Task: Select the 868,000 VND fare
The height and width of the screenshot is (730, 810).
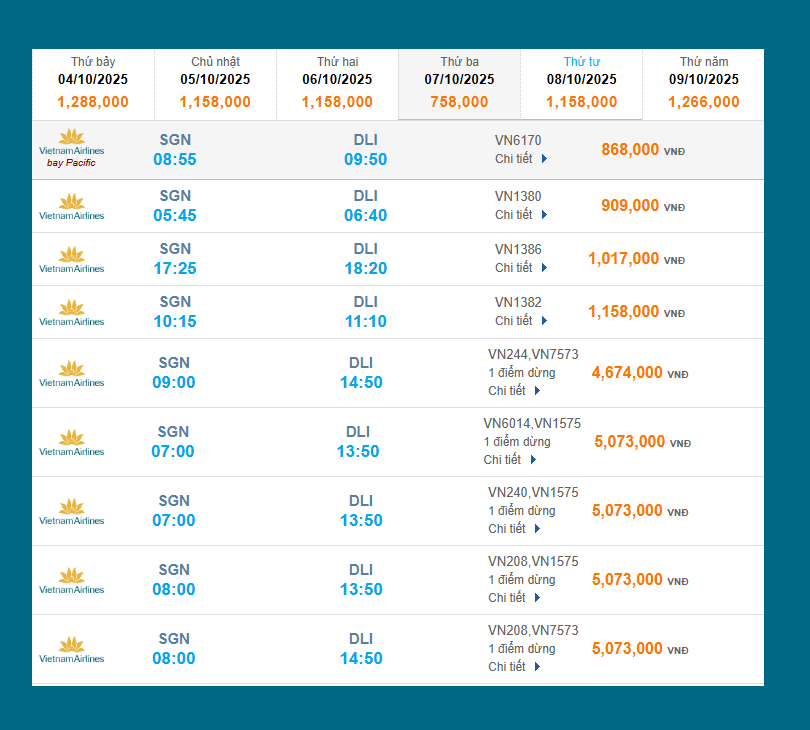Action: coord(630,150)
